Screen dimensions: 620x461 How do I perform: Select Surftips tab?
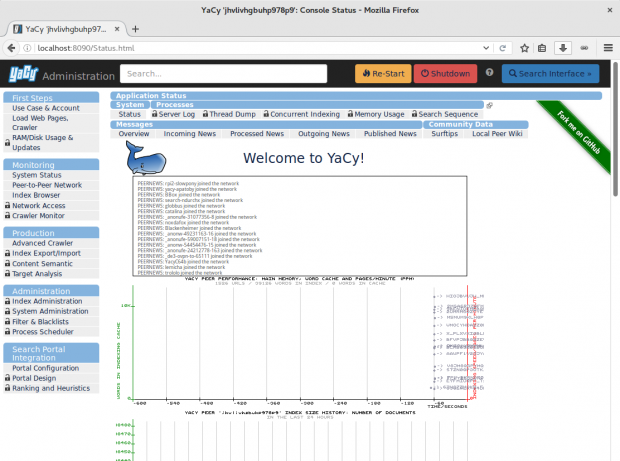click(444, 134)
